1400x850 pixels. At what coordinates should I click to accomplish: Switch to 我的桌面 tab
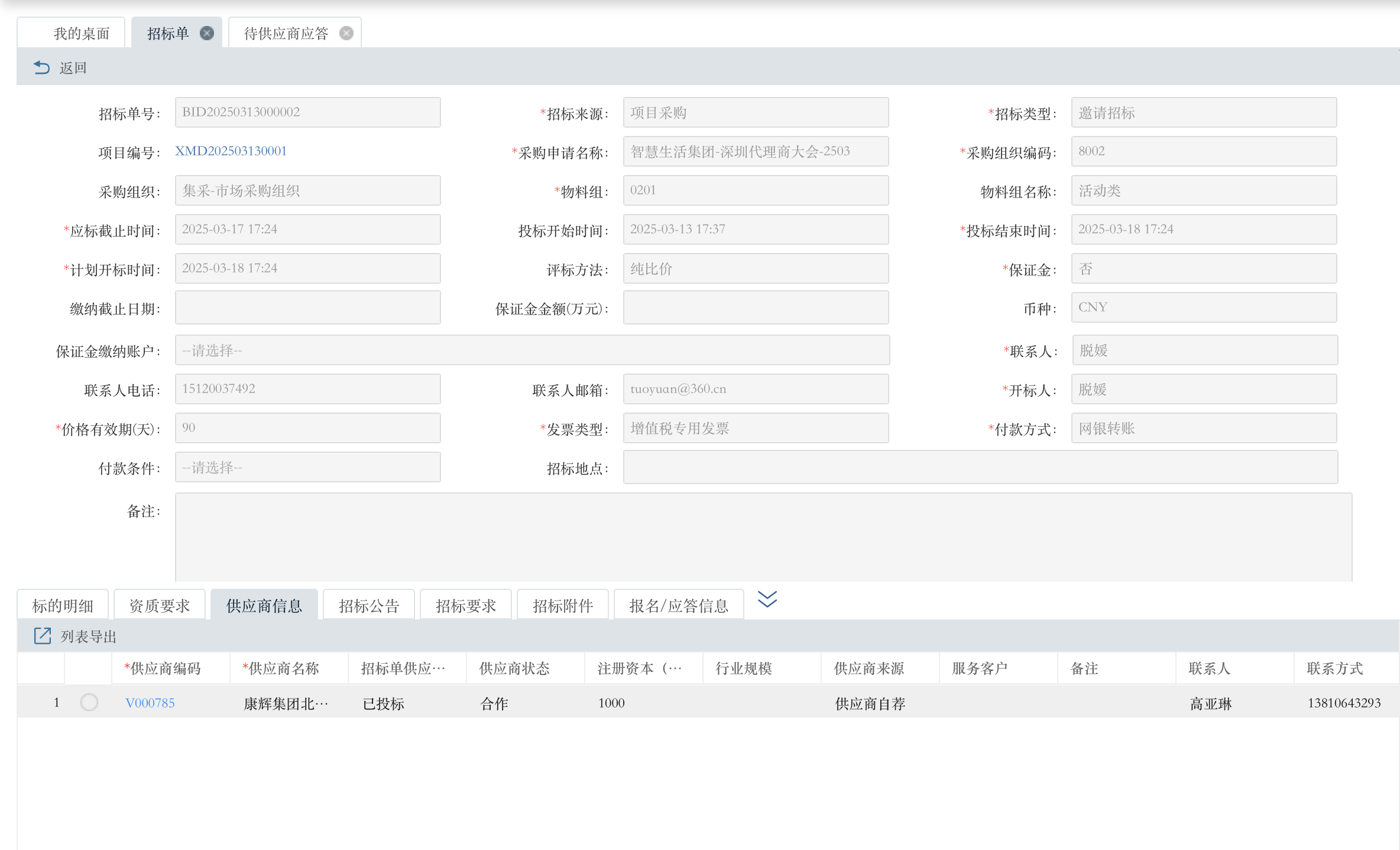click(82, 34)
